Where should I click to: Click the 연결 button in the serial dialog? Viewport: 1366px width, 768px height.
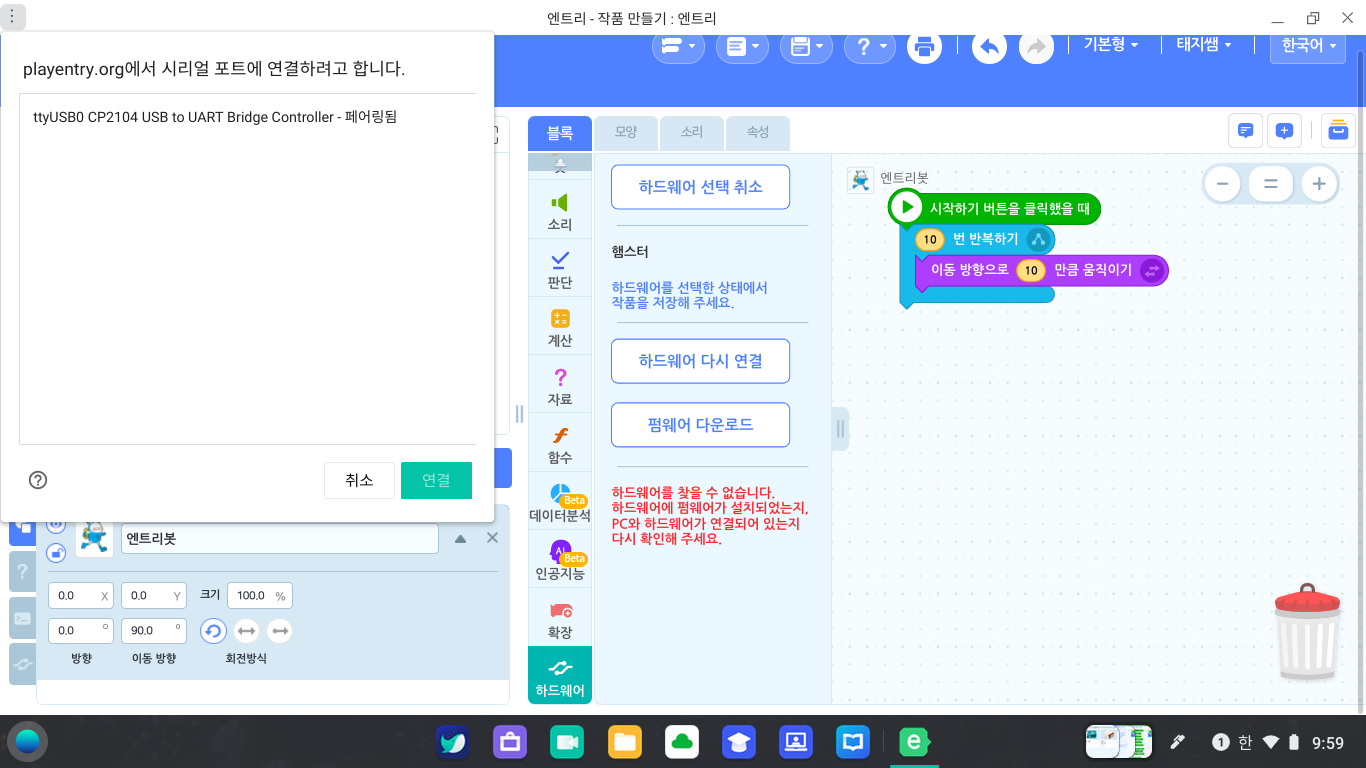(436, 480)
